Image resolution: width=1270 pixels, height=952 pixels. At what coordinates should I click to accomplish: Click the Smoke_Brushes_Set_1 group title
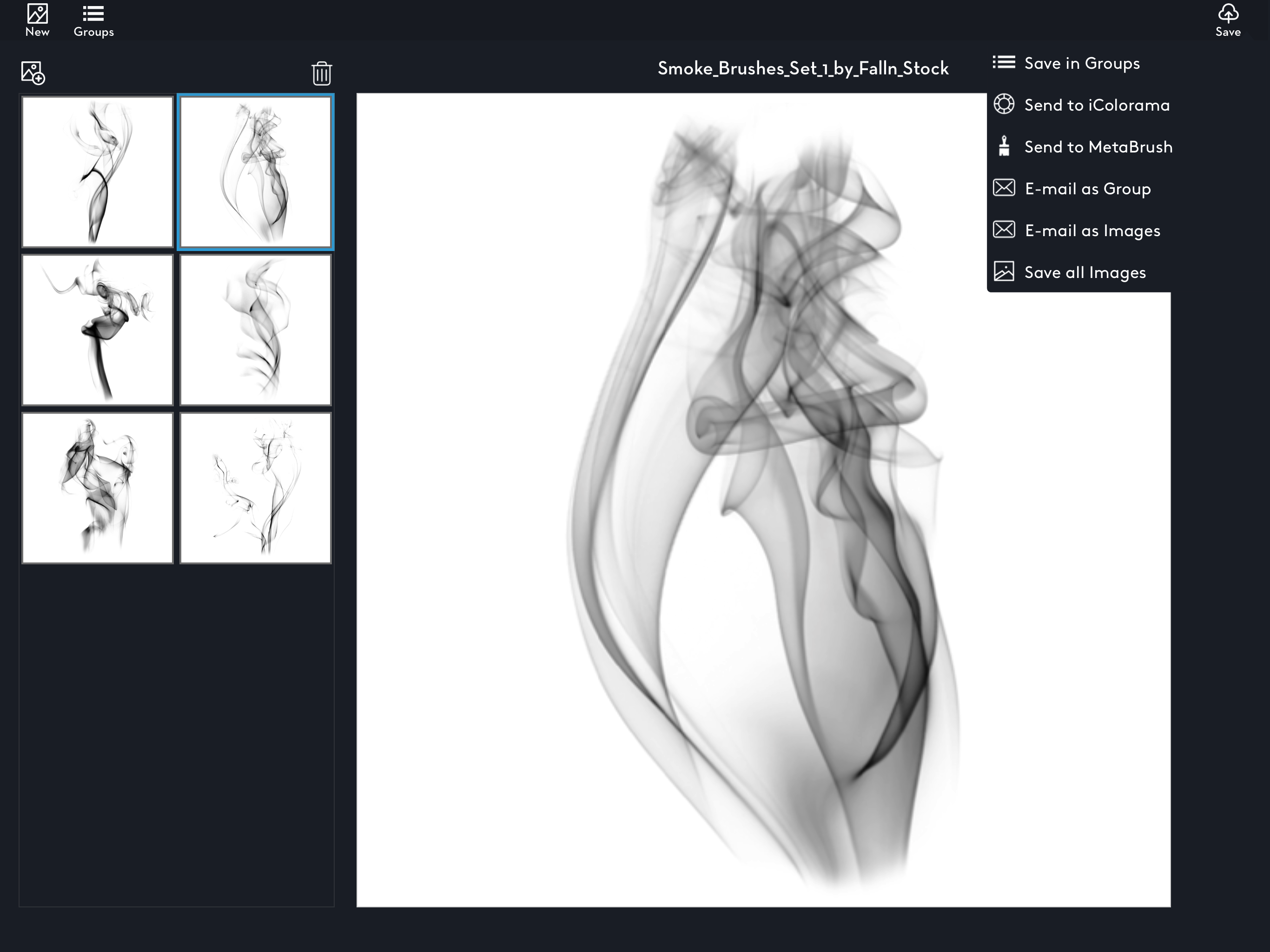click(803, 69)
